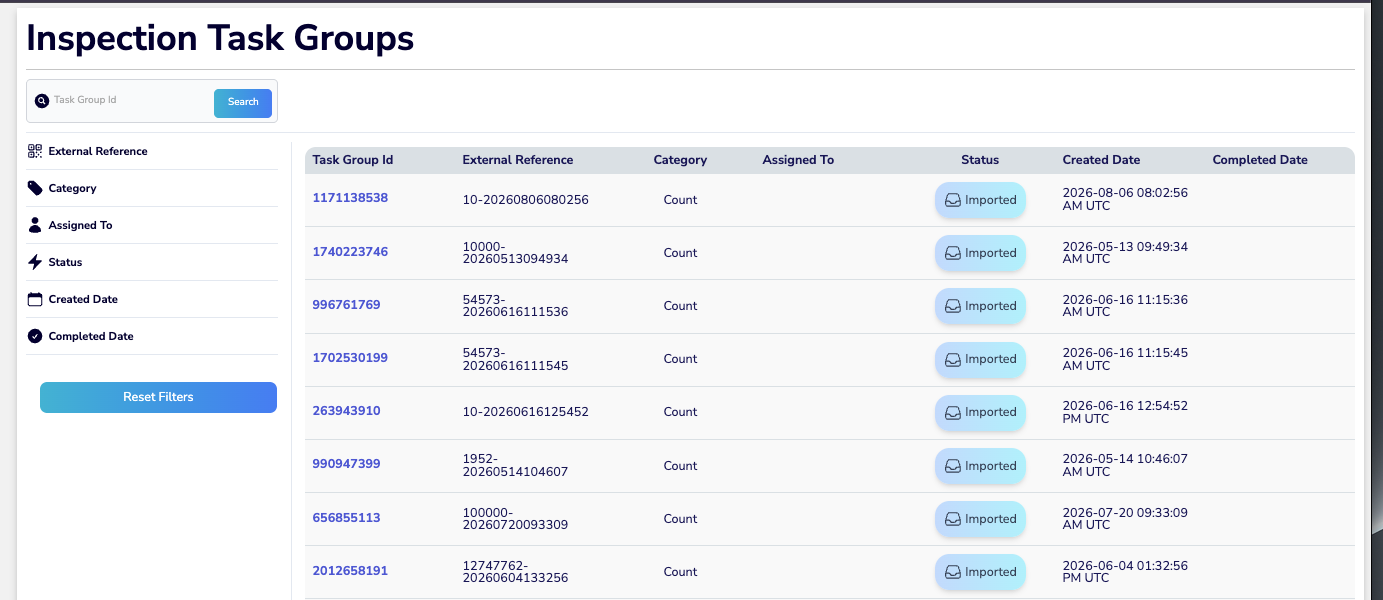Click the magnifier icon in the search box
1383x600 pixels.
[x=42, y=101]
